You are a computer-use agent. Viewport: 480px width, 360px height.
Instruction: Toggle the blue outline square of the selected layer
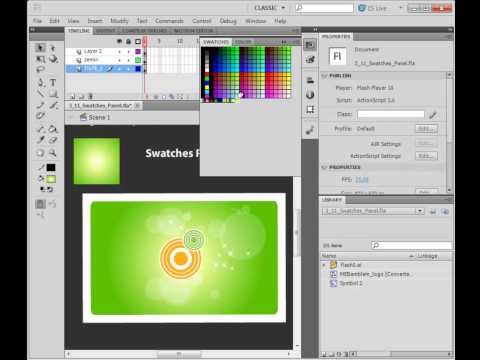click(x=138, y=69)
